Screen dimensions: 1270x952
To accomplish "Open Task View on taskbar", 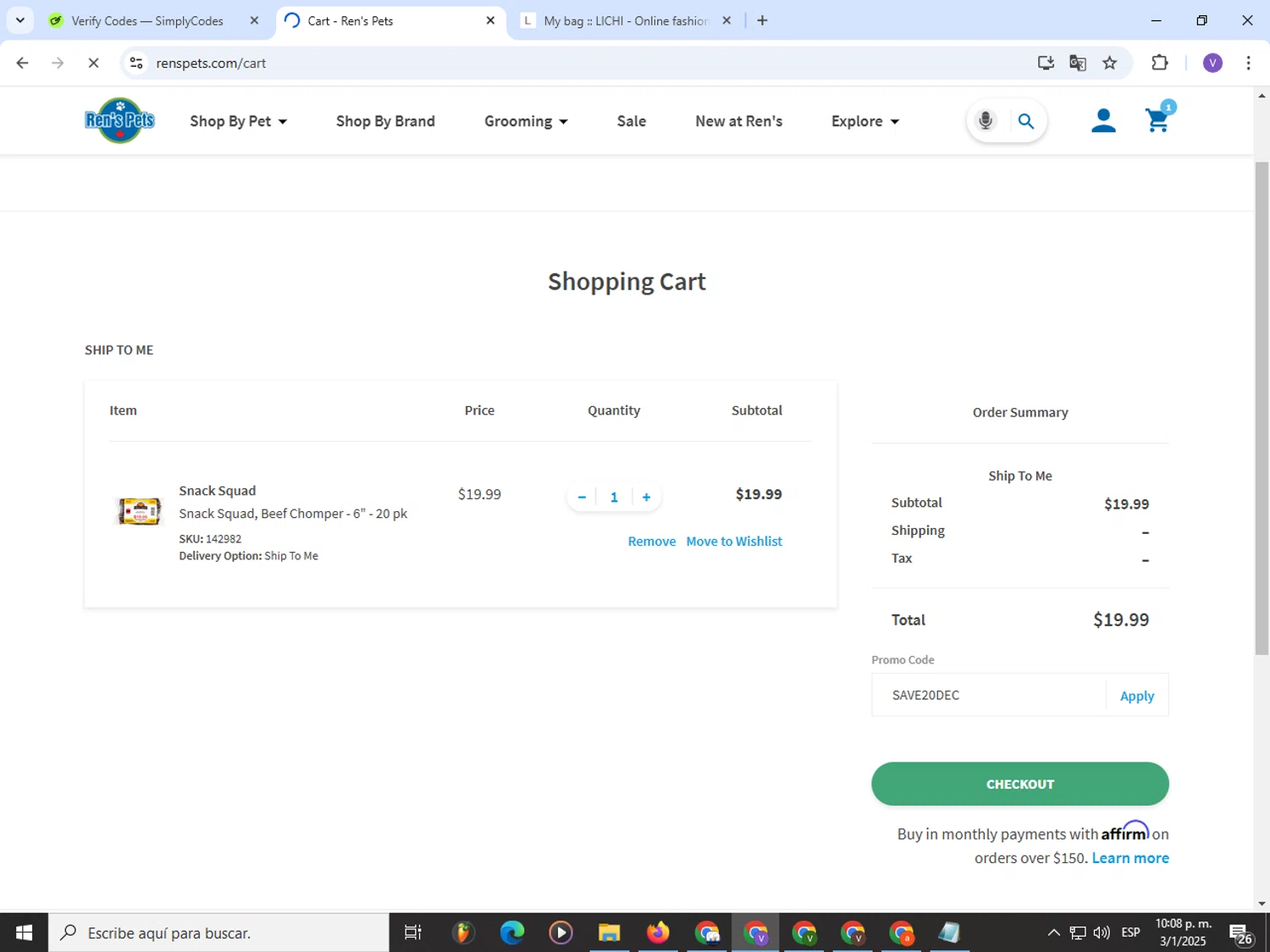I will [412, 933].
